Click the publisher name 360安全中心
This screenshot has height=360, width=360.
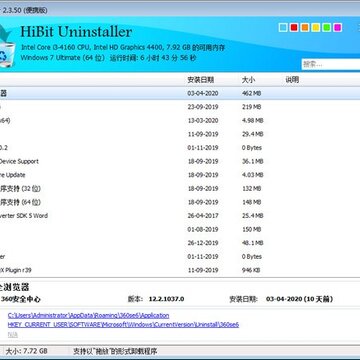[21, 299]
